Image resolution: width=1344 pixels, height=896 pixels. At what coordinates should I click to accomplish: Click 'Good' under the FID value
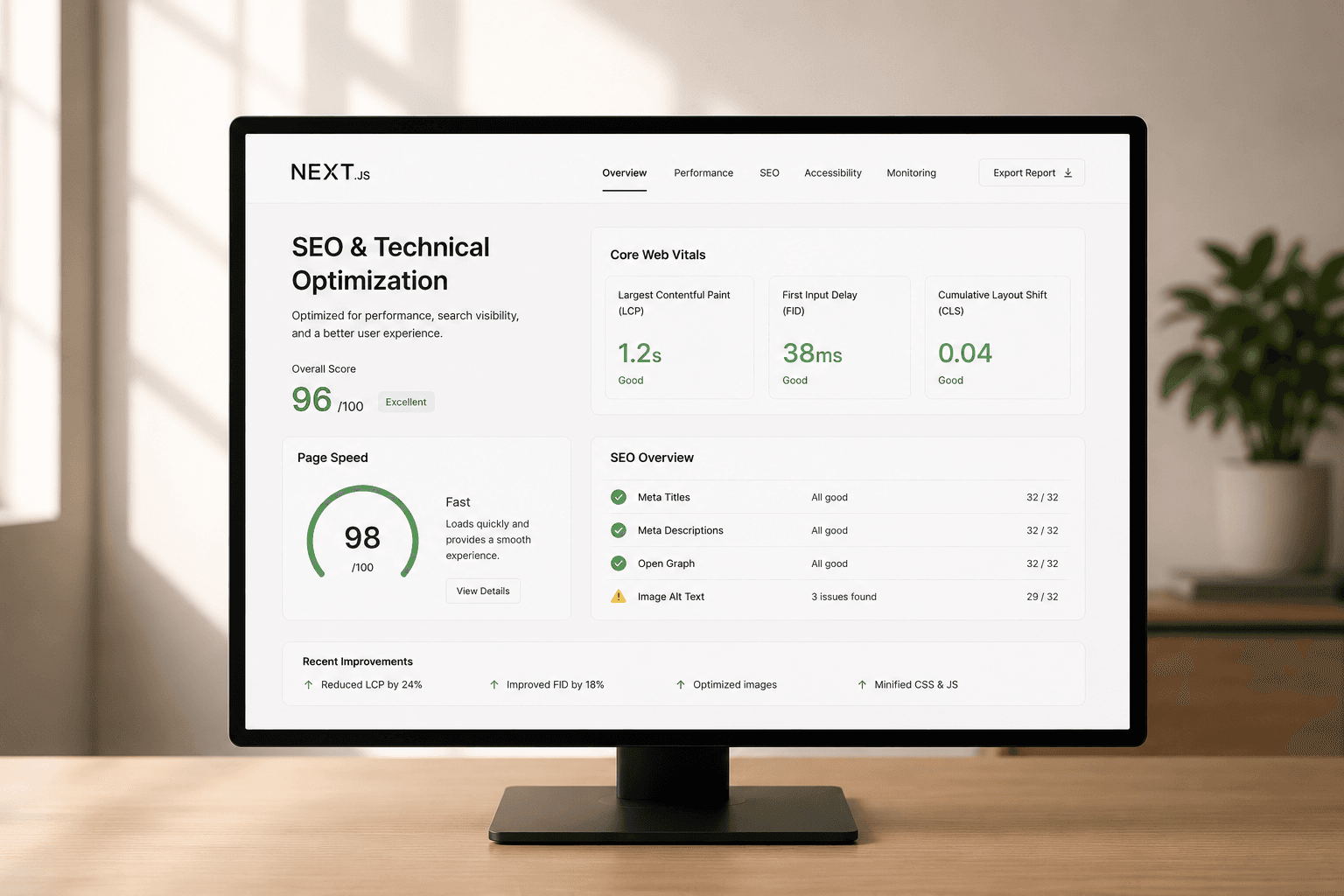click(794, 381)
